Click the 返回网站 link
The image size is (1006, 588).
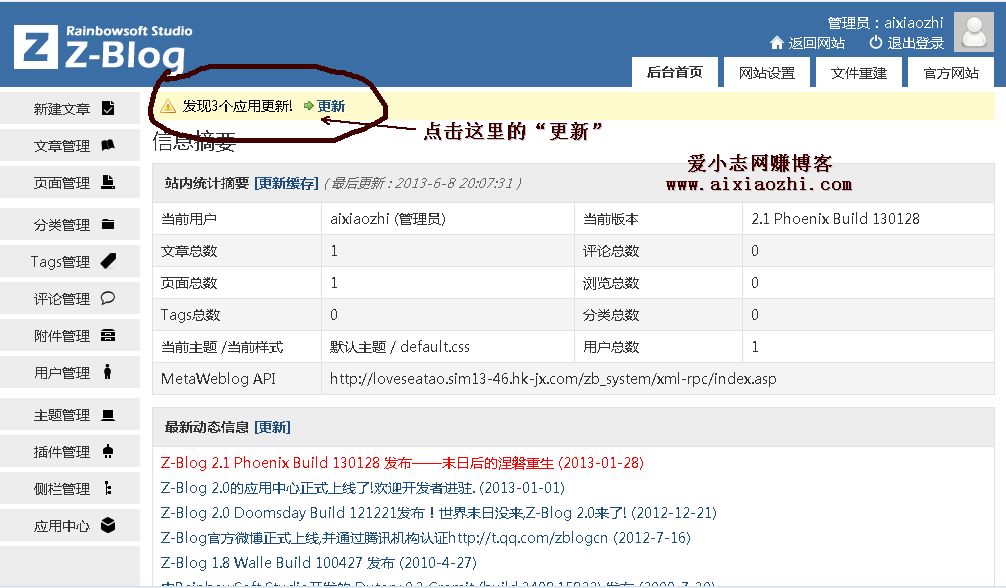[x=816, y=43]
